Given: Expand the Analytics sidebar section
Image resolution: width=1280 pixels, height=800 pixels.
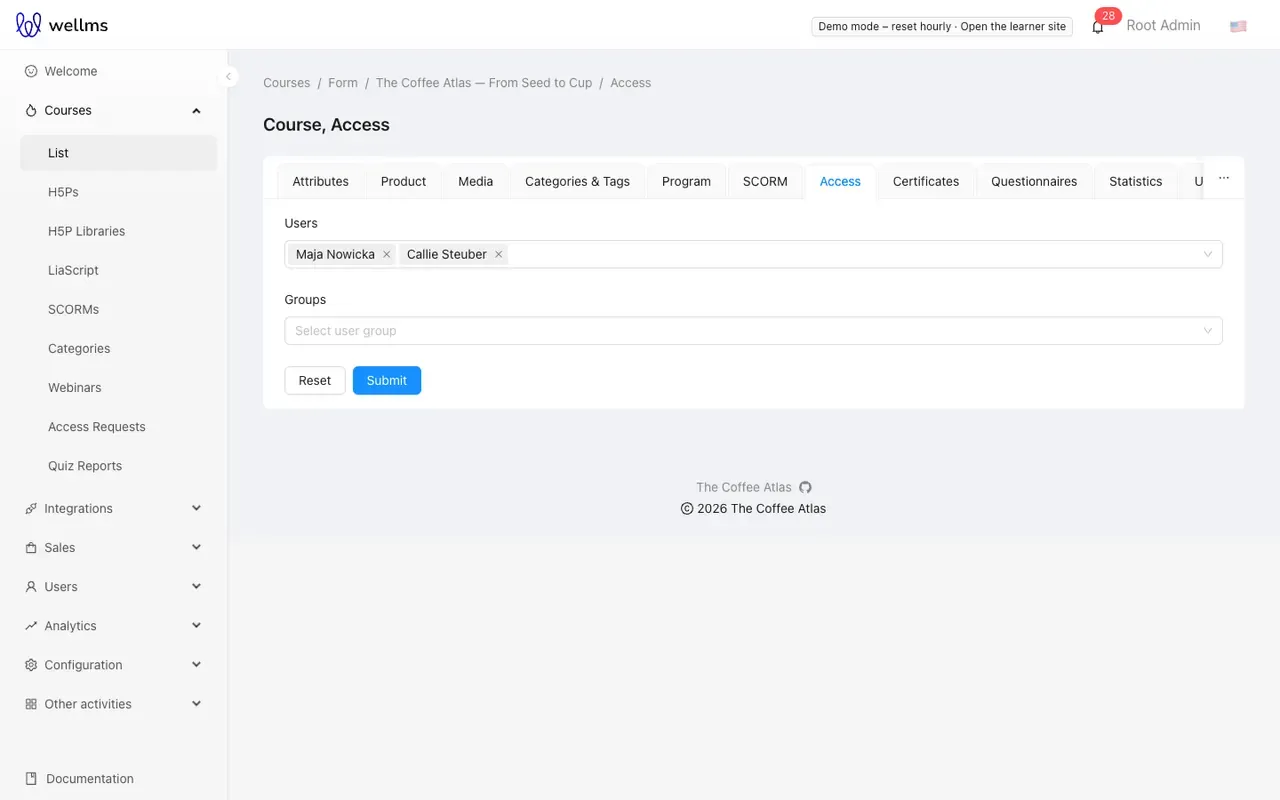Looking at the screenshot, I should (x=196, y=625).
